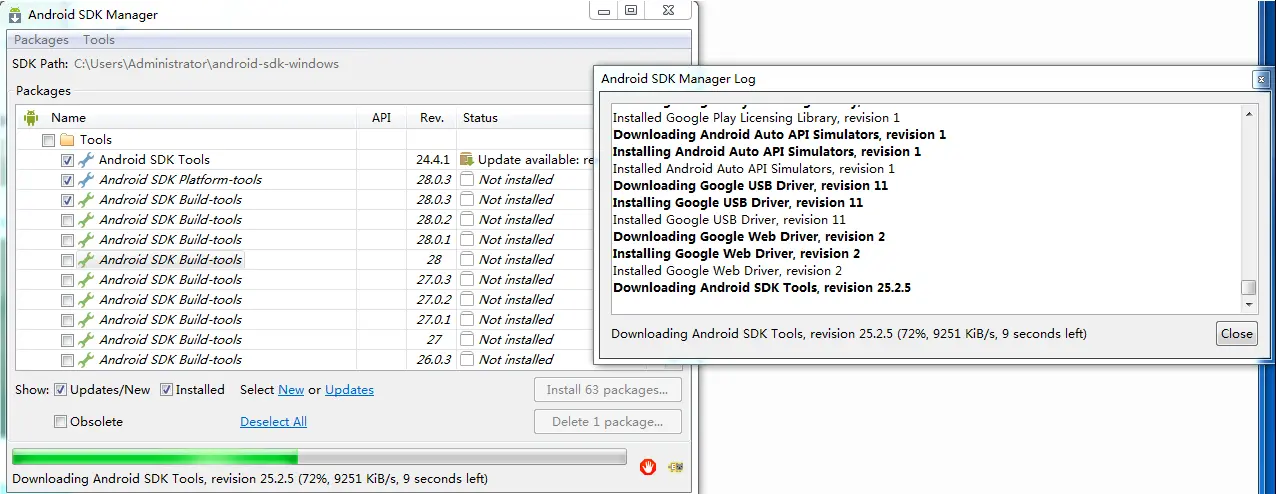Click the Select New link
The image size is (1276, 494).
291,390
